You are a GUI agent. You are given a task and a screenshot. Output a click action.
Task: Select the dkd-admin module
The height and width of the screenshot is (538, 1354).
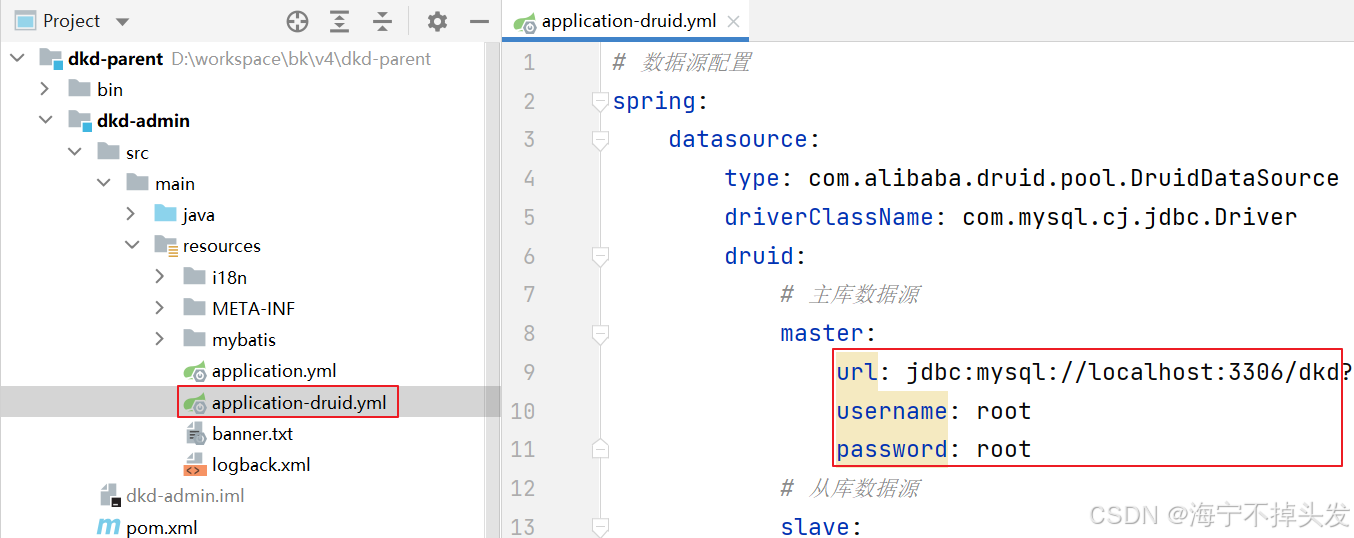click(x=143, y=120)
